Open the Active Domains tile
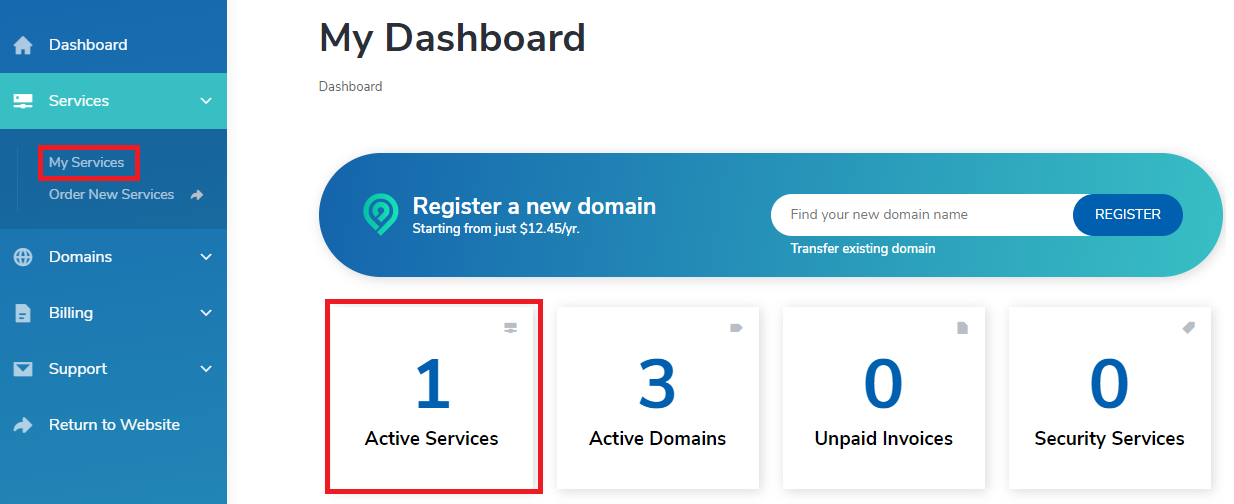 (x=657, y=395)
